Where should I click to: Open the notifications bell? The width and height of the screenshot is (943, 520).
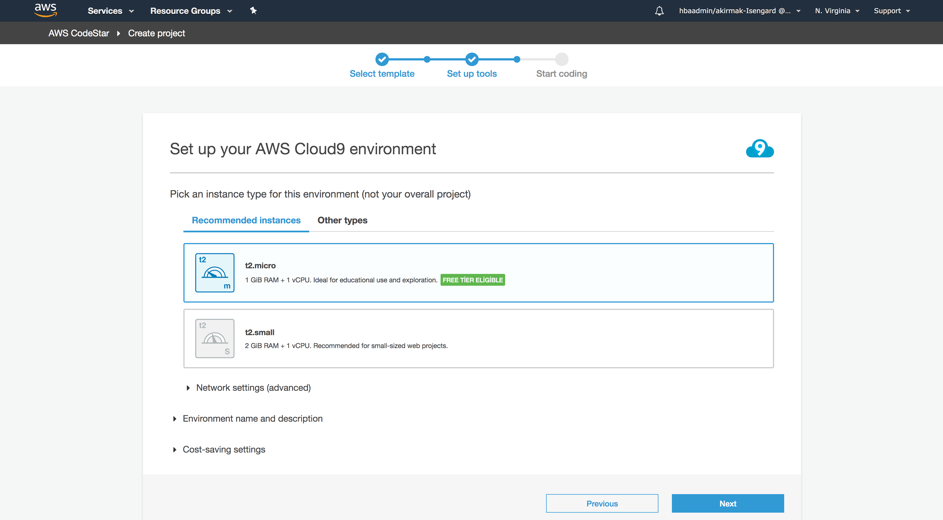pyautogui.click(x=659, y=11)
